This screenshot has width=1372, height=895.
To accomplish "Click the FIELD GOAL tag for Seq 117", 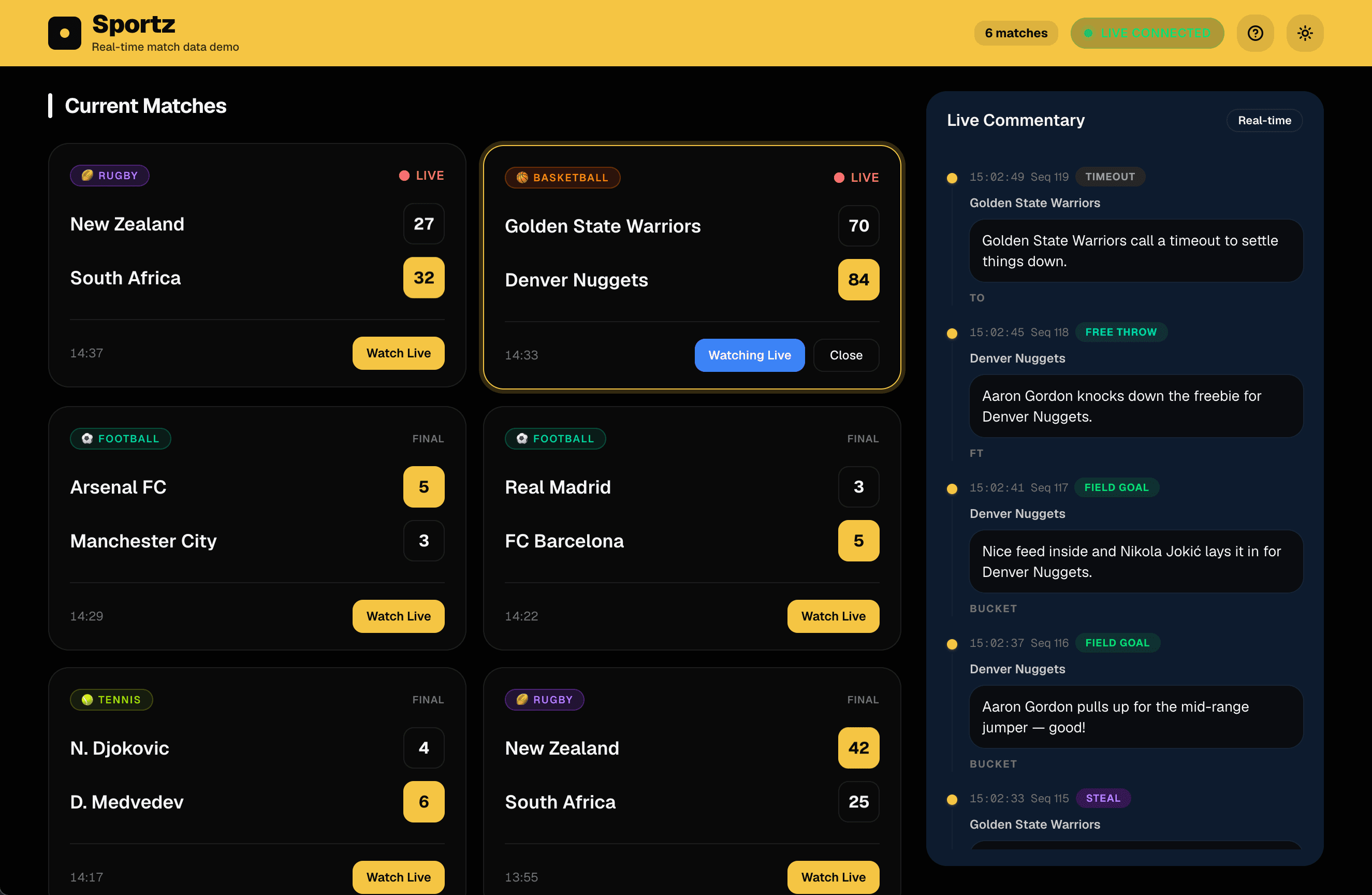I will [x=1117, y=487].
